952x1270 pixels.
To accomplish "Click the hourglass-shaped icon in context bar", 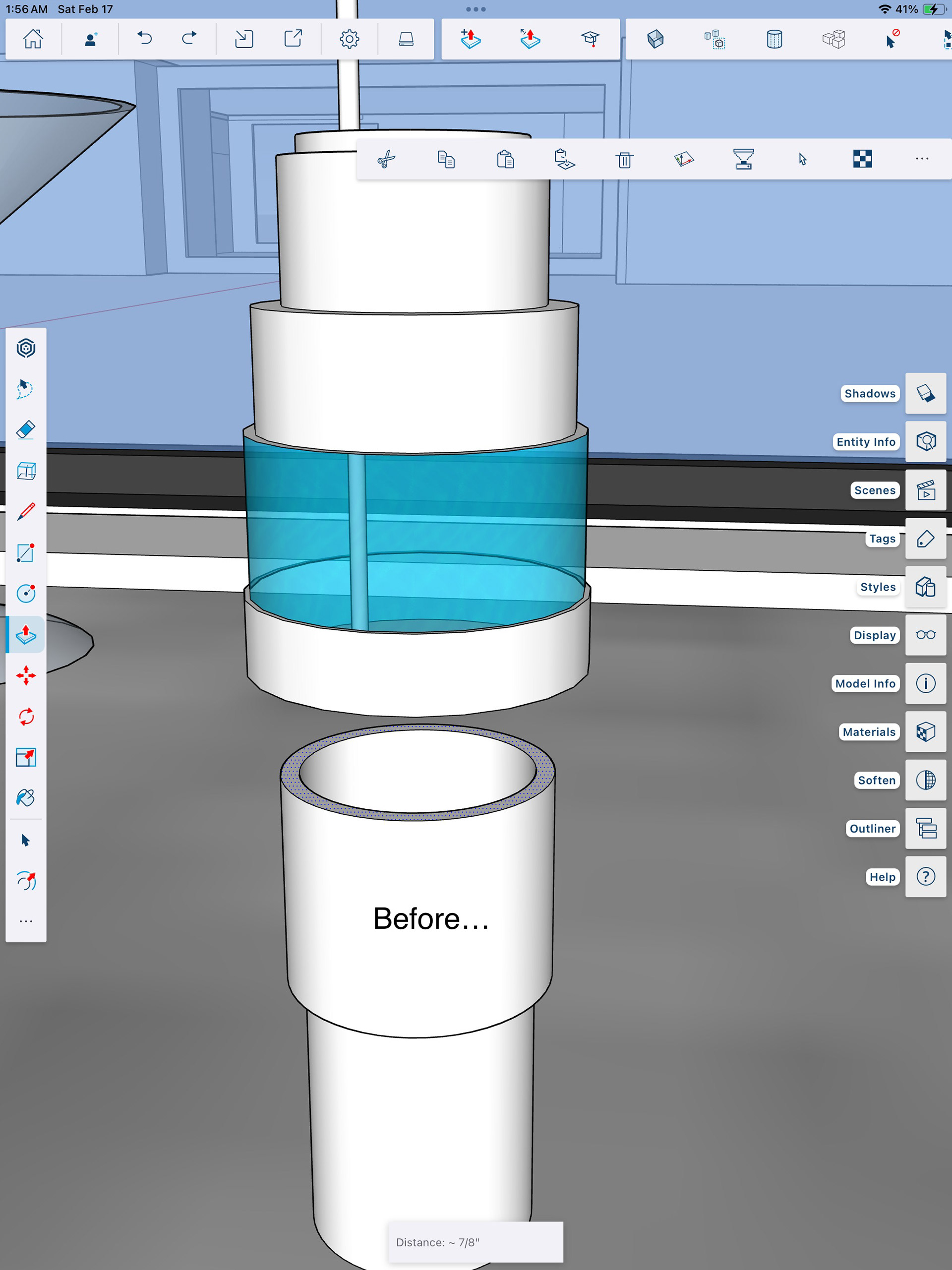I will (x=744, y=159).
